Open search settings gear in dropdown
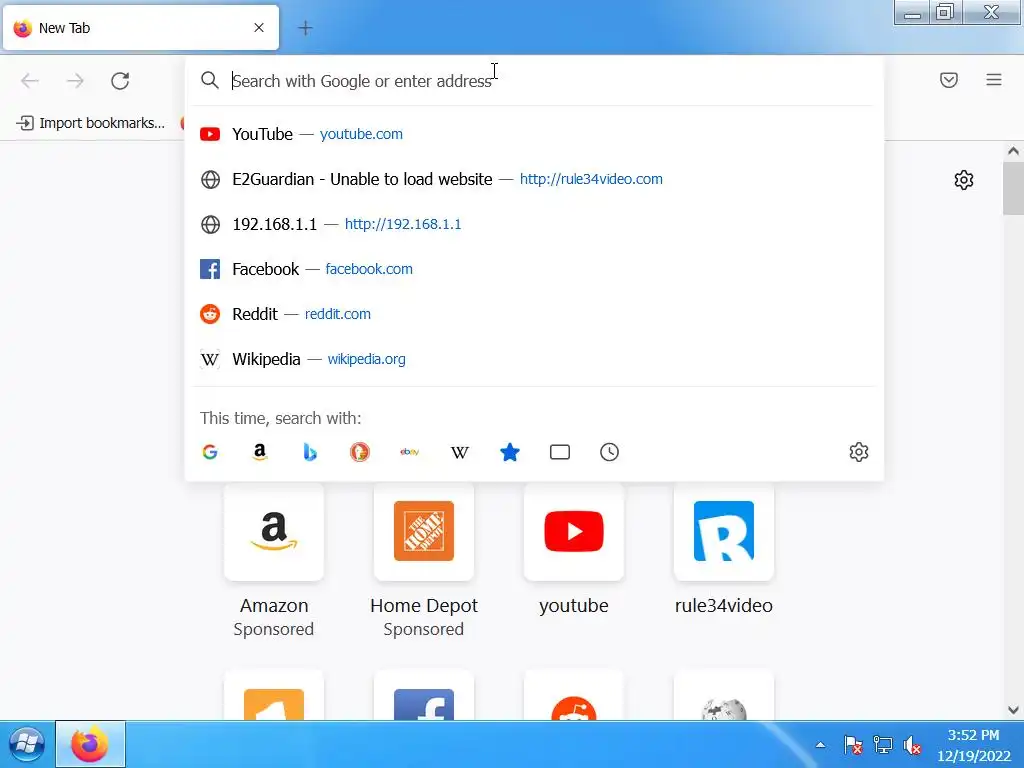This screenshot has width=1024, height=768. coord(859,452)
